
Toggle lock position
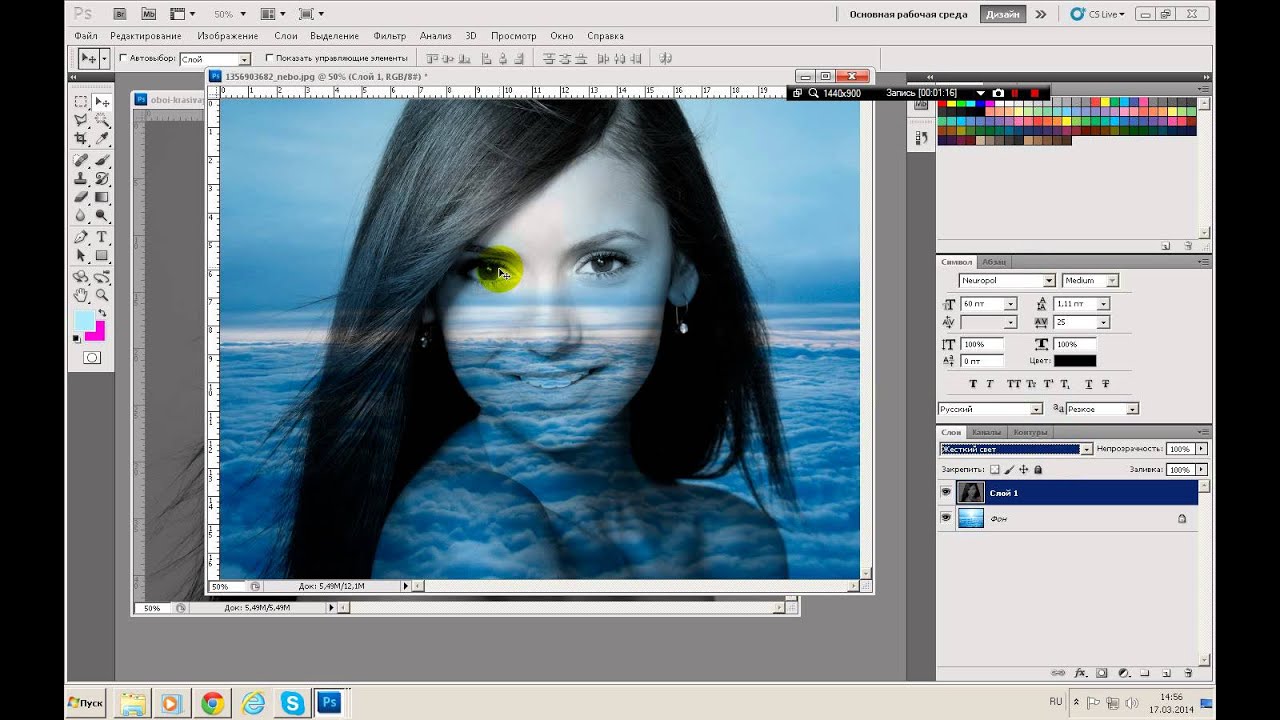(x=1023, y=469)
